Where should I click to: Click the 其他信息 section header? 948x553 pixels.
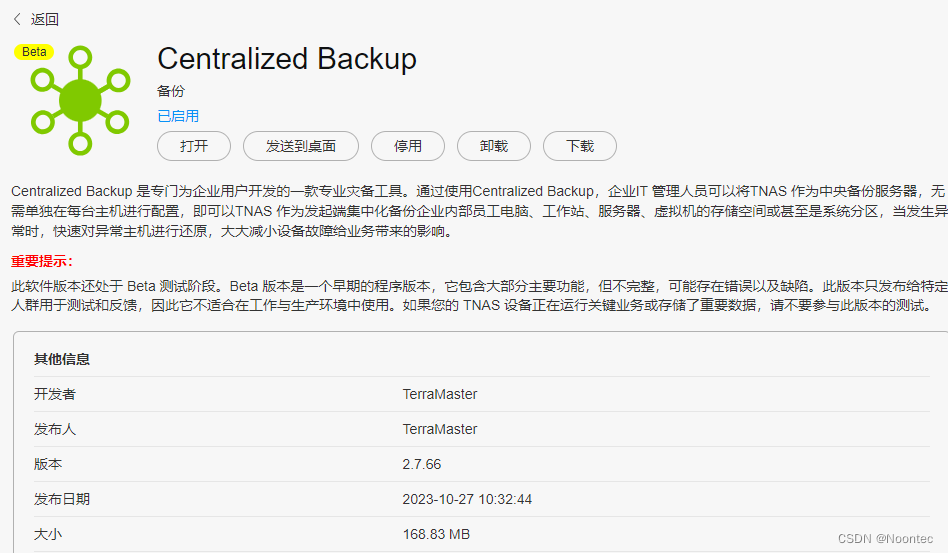[62, 359]
